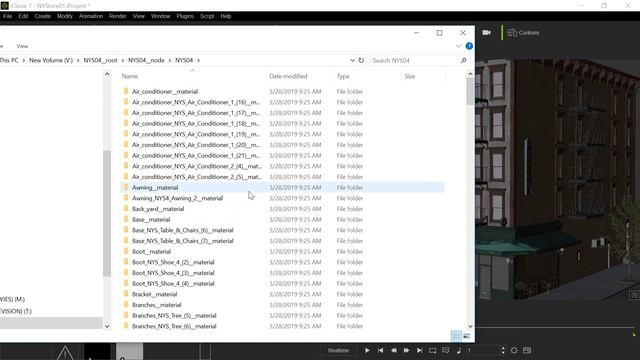
Task: Select Base_NYS_Table_&_Chairs_(6)__material folder
Action: (x=183, y=230)
